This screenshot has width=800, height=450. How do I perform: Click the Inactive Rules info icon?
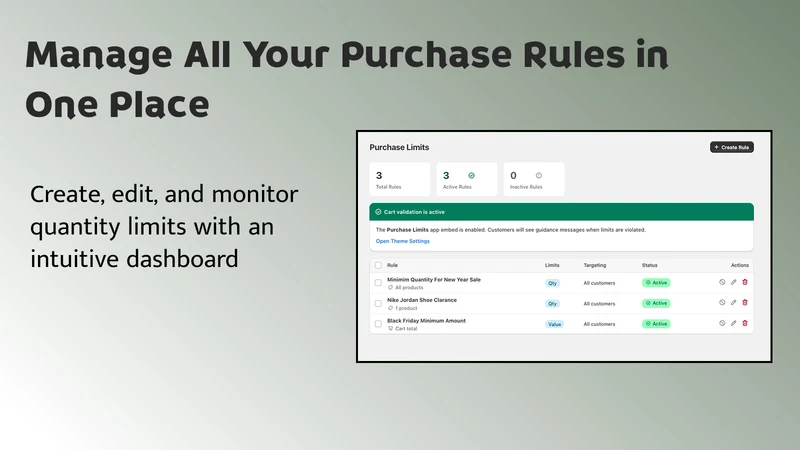click(539, 176)
